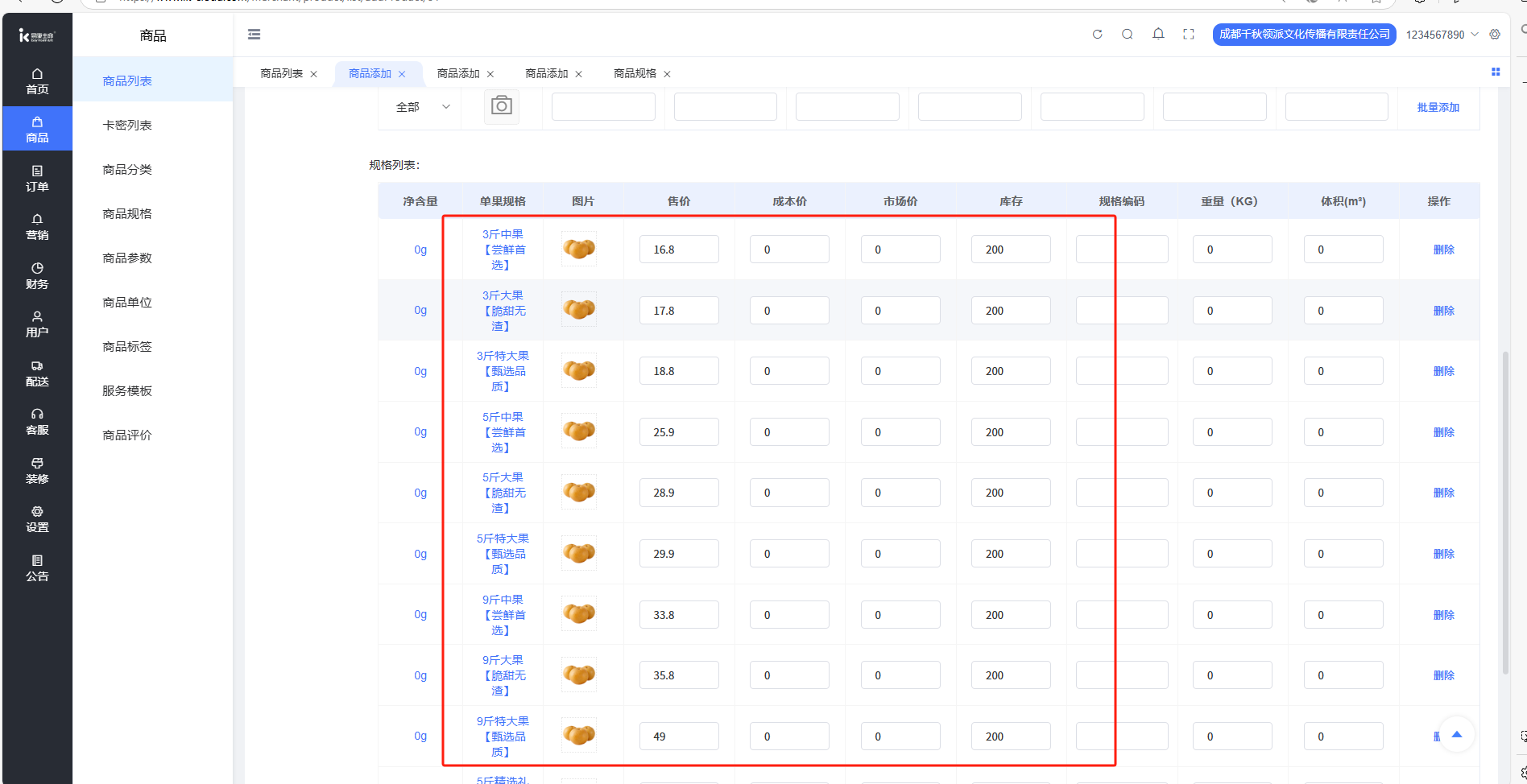Open the 装修 decoration sidebar icon
Viewport: 1527px width, 784px height.
(37, 470)
